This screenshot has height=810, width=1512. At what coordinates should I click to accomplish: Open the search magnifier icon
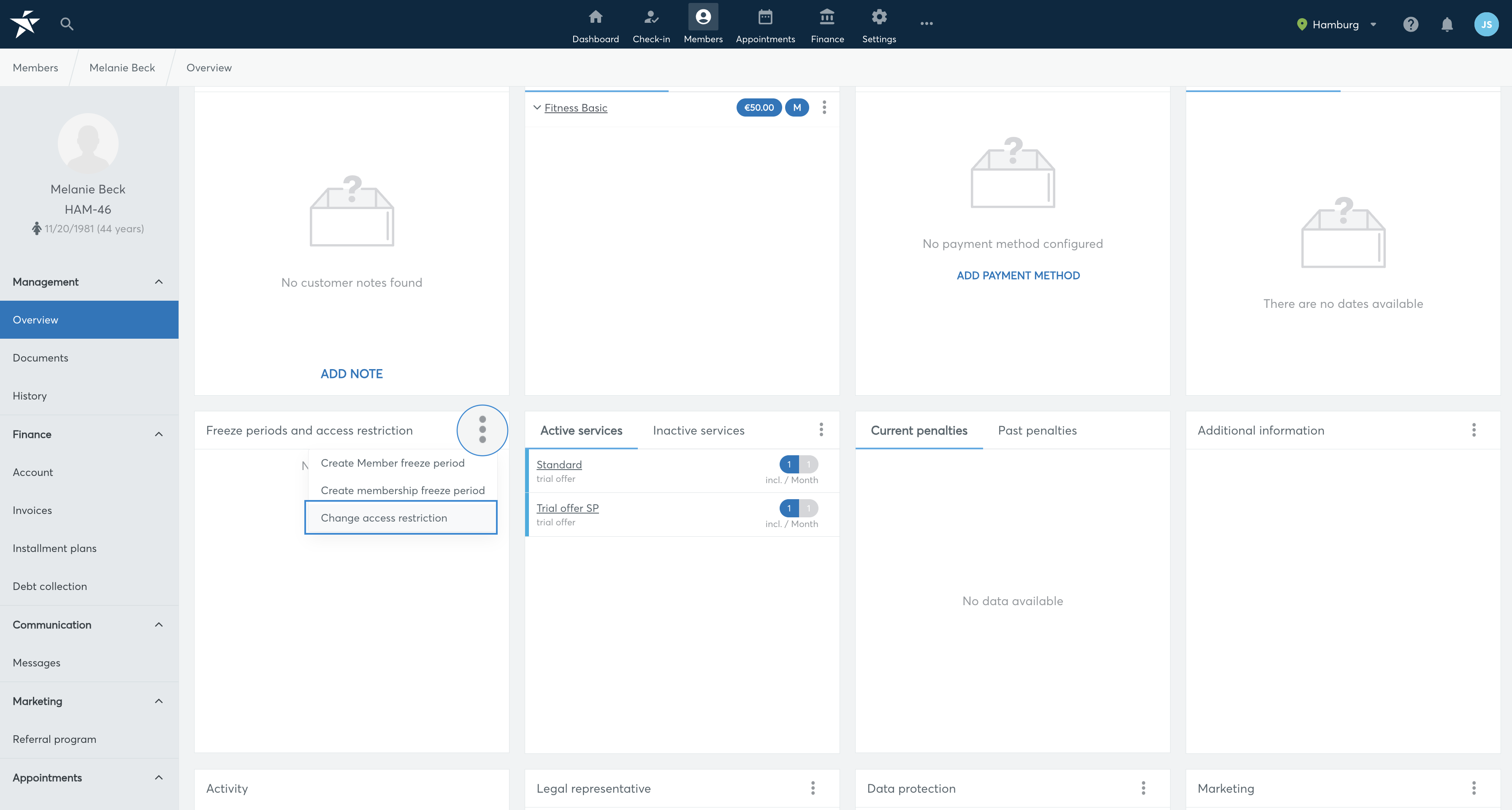pos(67,24)
